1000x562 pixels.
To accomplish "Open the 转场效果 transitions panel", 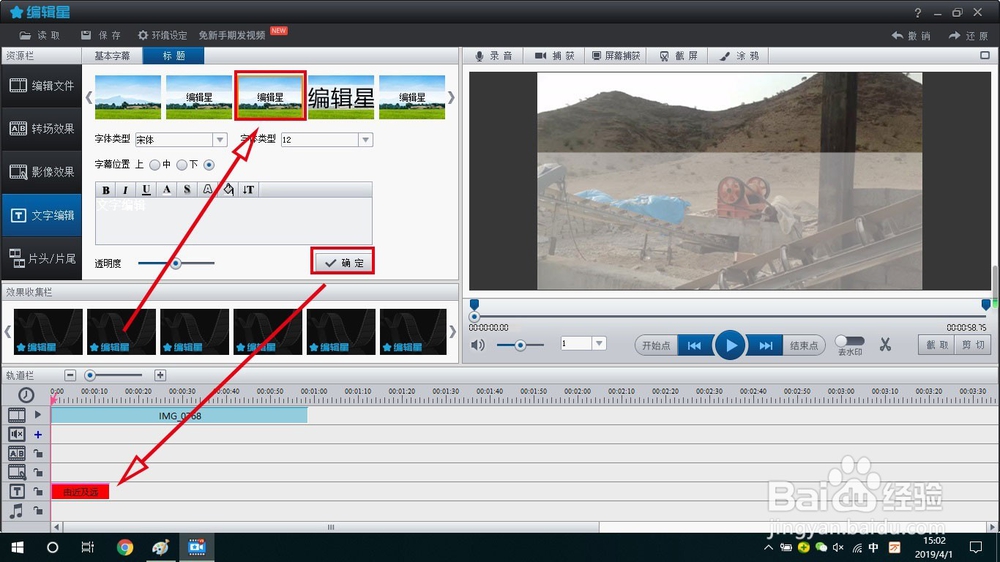I will pos(41,129).
